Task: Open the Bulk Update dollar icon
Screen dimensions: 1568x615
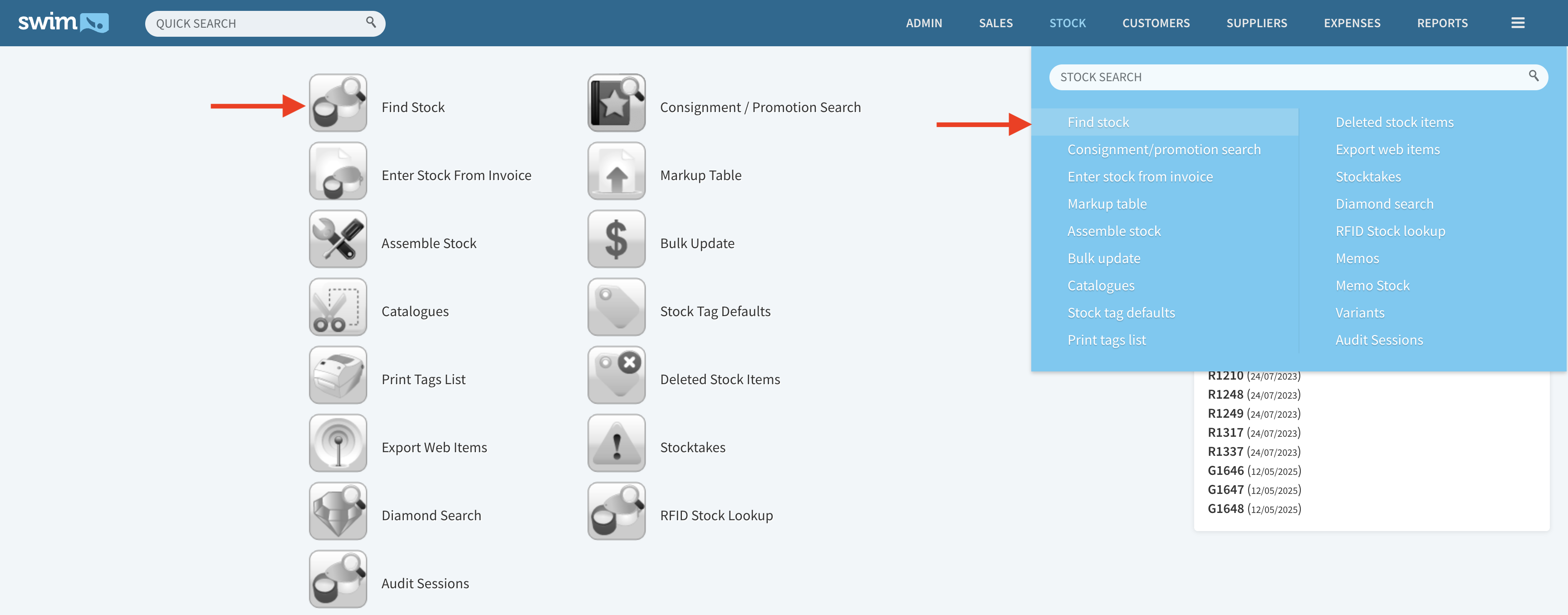Action: (617, 239)
